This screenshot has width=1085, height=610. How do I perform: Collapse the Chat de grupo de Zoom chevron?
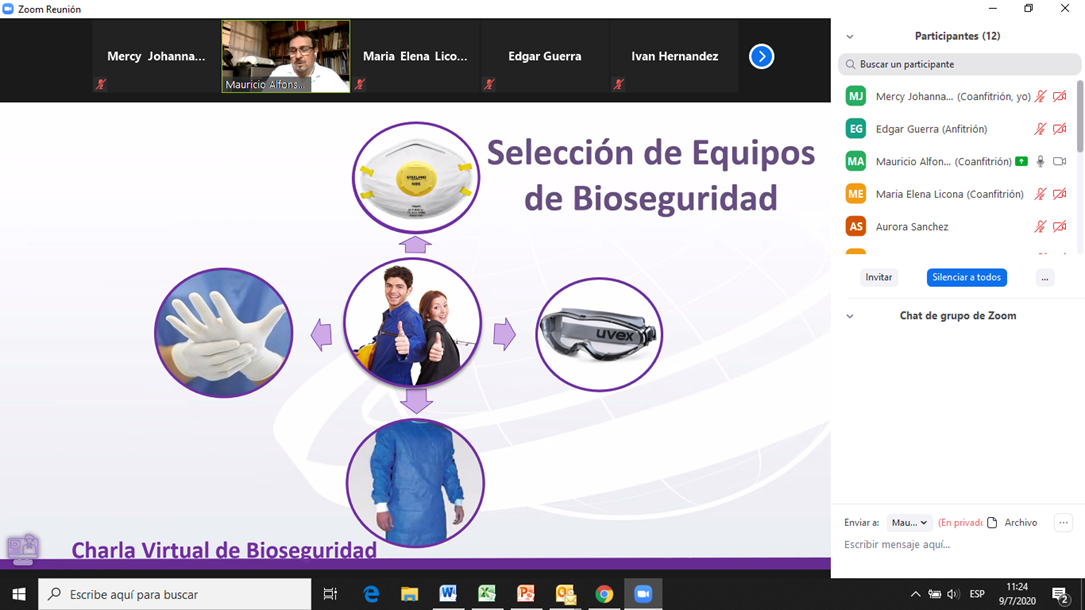850,316
